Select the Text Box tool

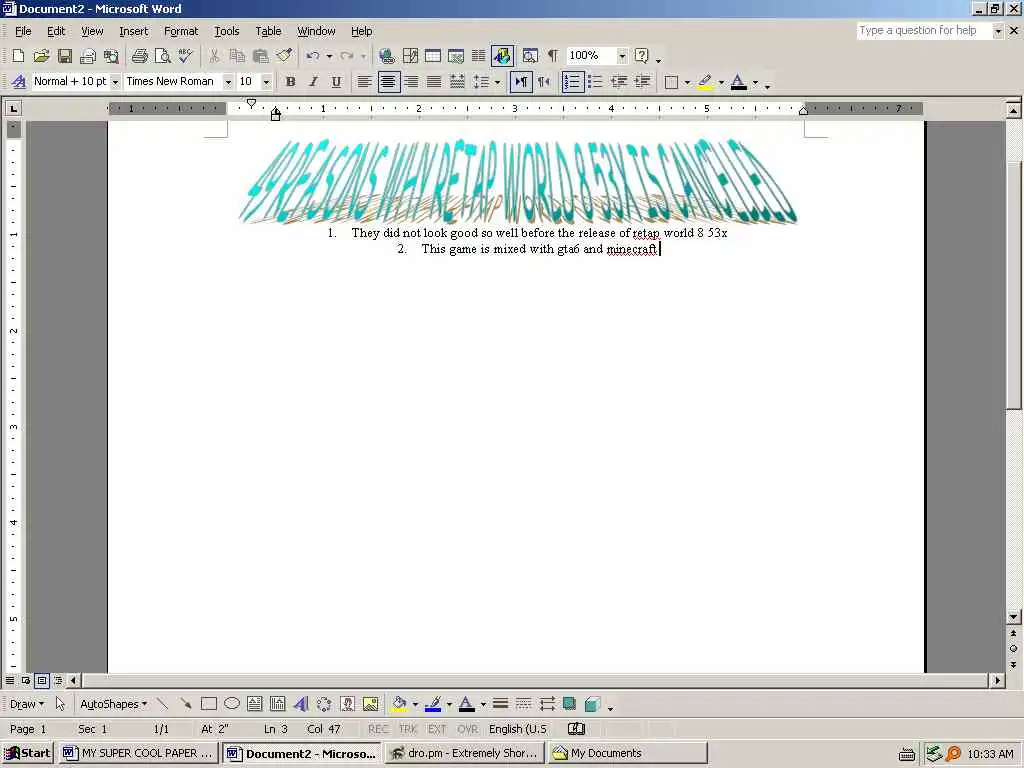(255, 704)
